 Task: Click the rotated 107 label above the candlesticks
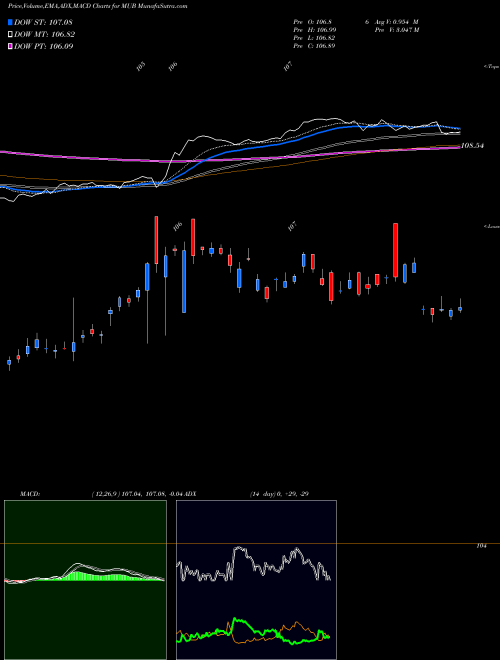(x=292, y=226)
